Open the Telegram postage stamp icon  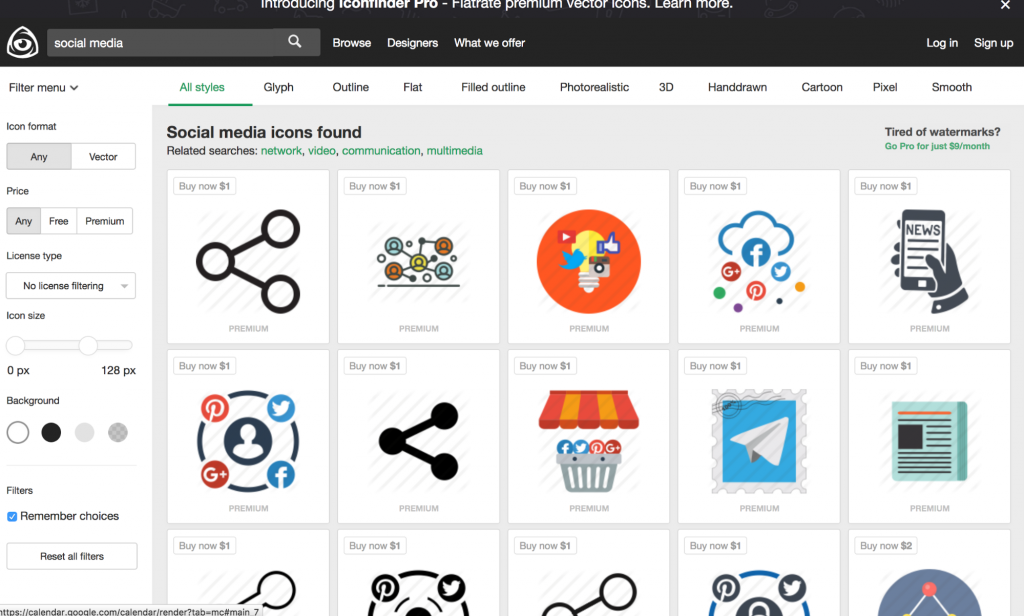tap(759, 441)
